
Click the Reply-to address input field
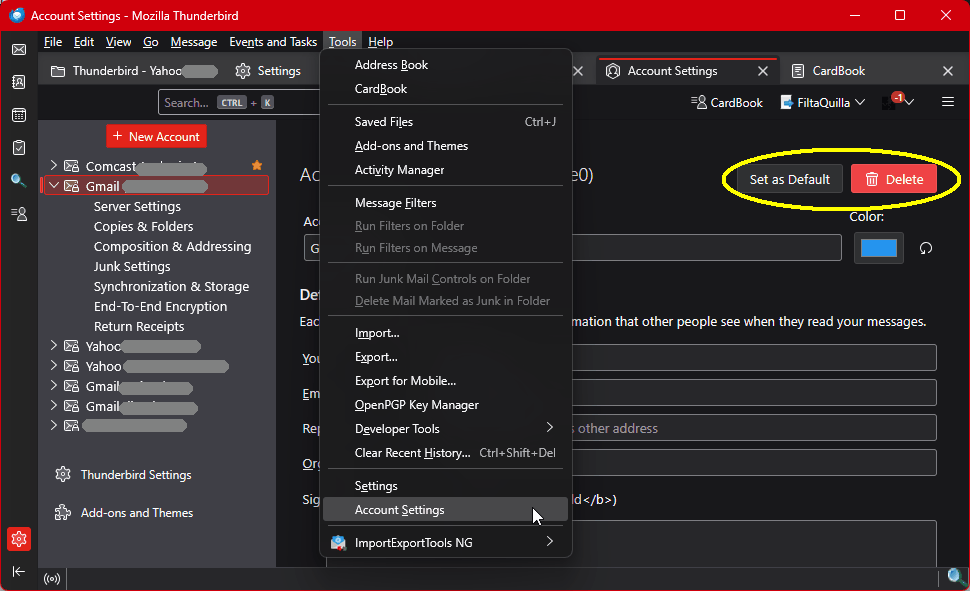755,428
